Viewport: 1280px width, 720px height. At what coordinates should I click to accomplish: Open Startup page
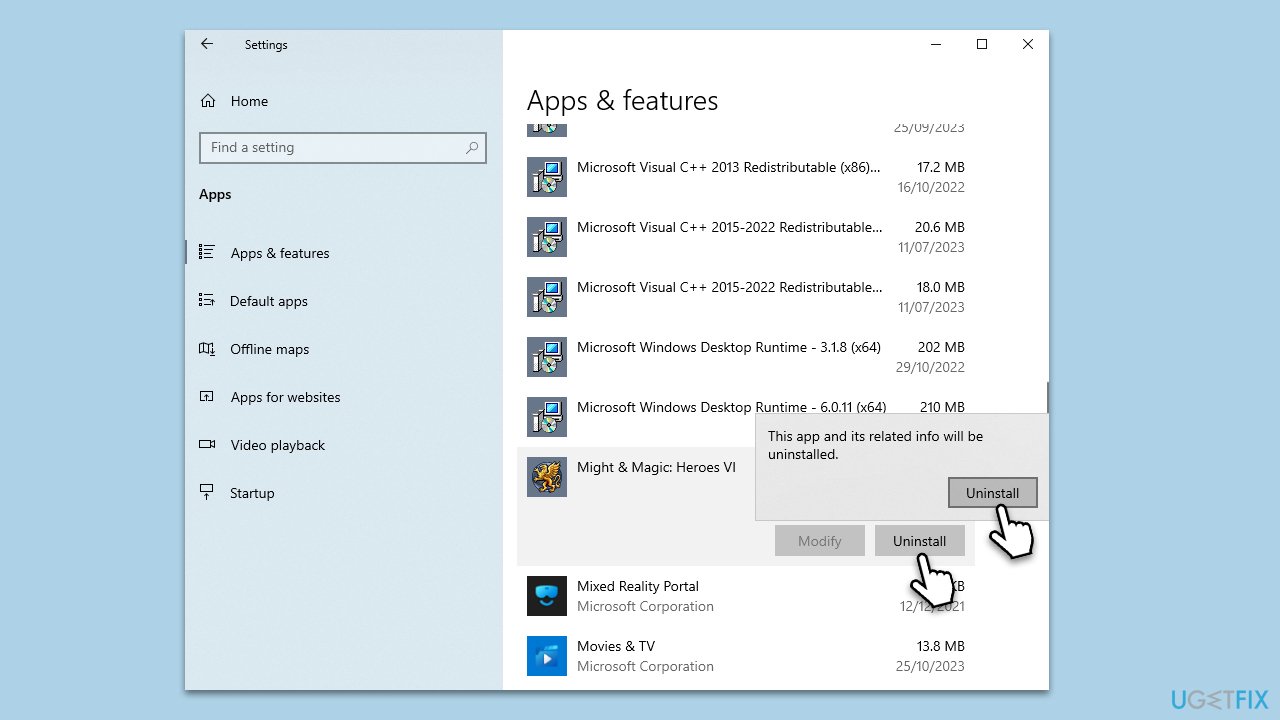tap(252, 493)
